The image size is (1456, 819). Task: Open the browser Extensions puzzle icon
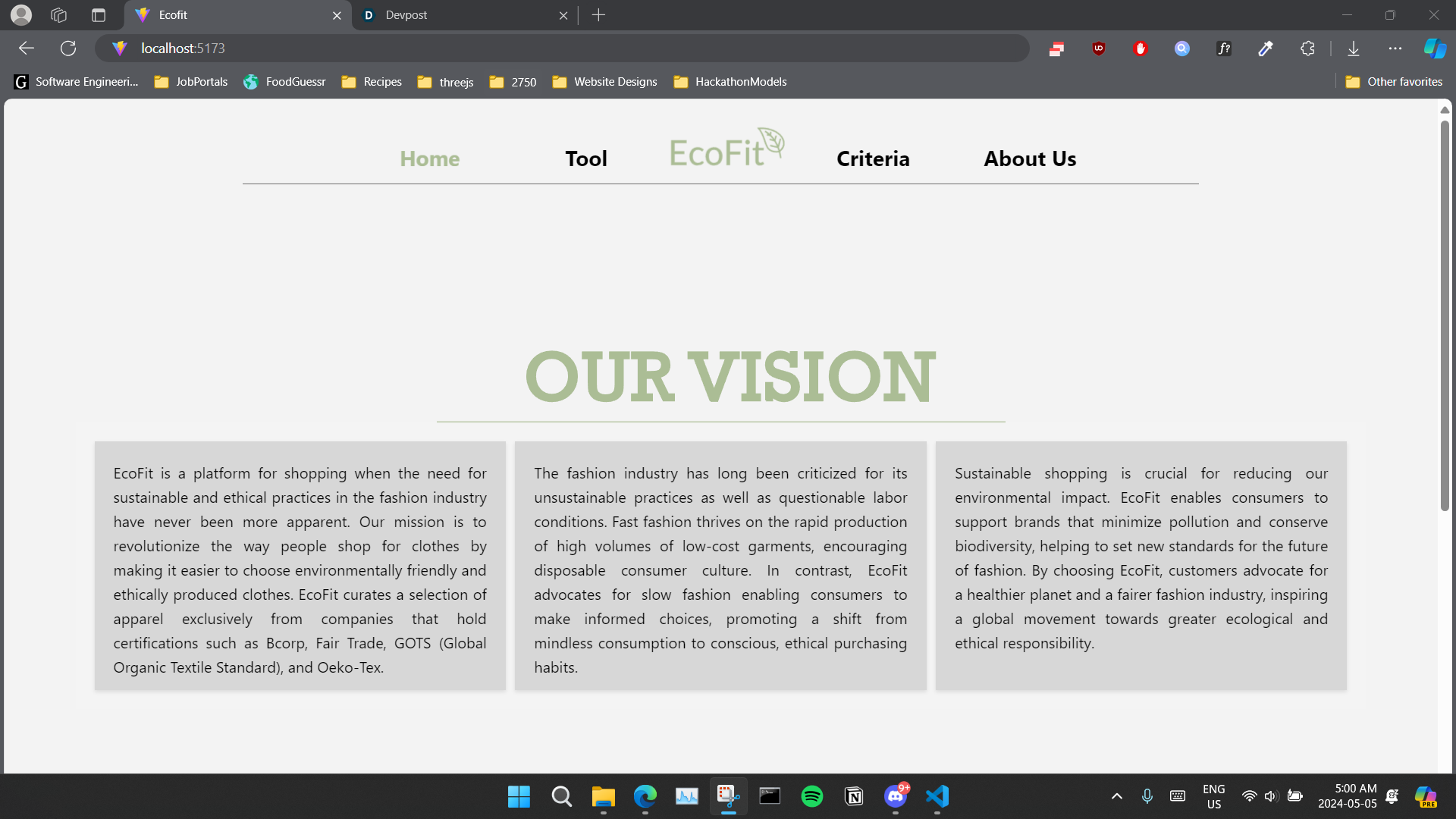pos(1307,49)
